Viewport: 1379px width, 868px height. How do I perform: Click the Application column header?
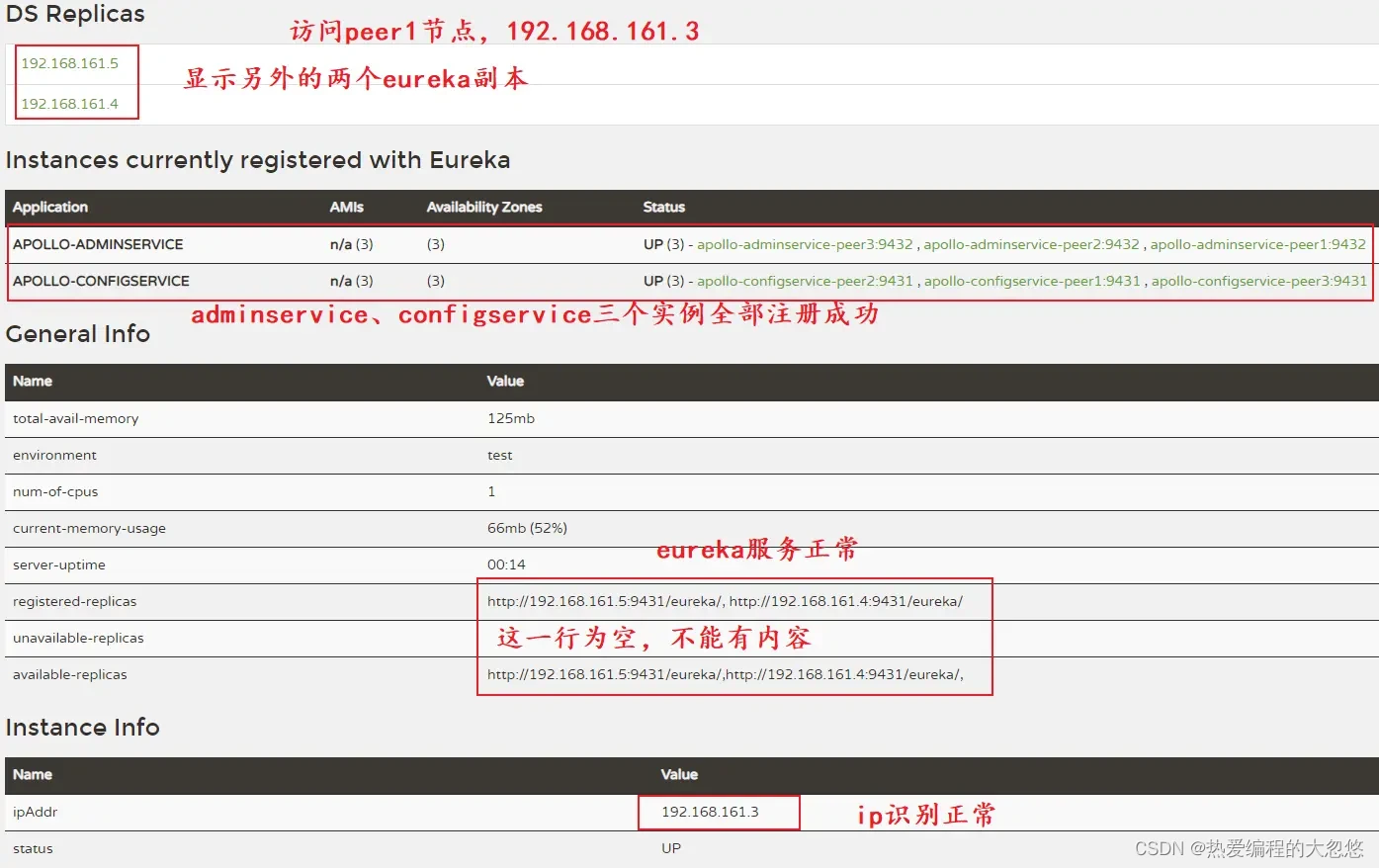point(50,207)
